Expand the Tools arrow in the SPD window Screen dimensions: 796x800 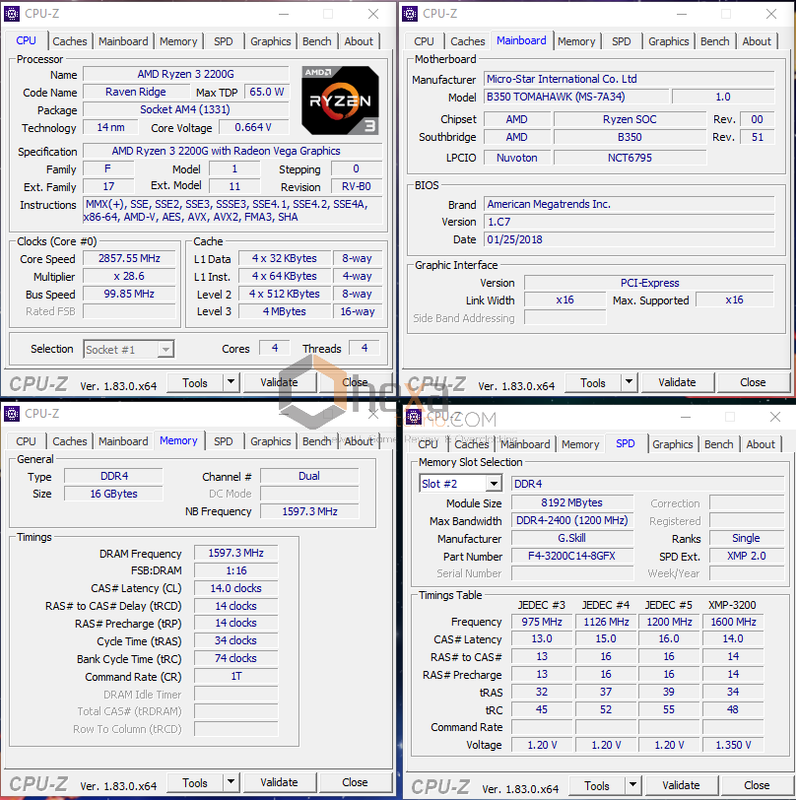point(633,785)
